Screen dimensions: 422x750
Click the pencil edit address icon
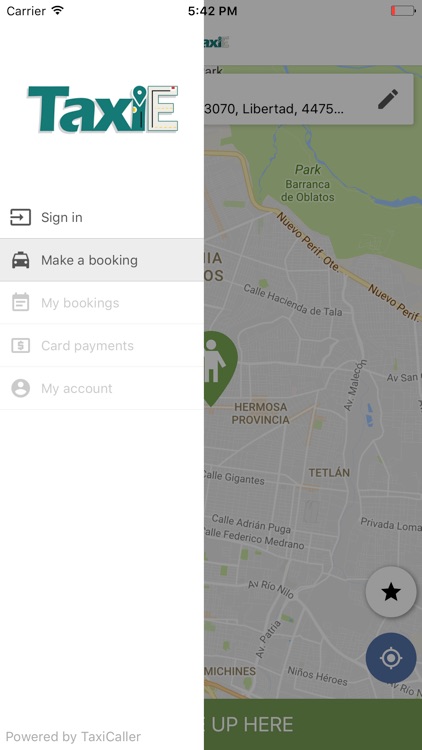[x=388, y=99]
